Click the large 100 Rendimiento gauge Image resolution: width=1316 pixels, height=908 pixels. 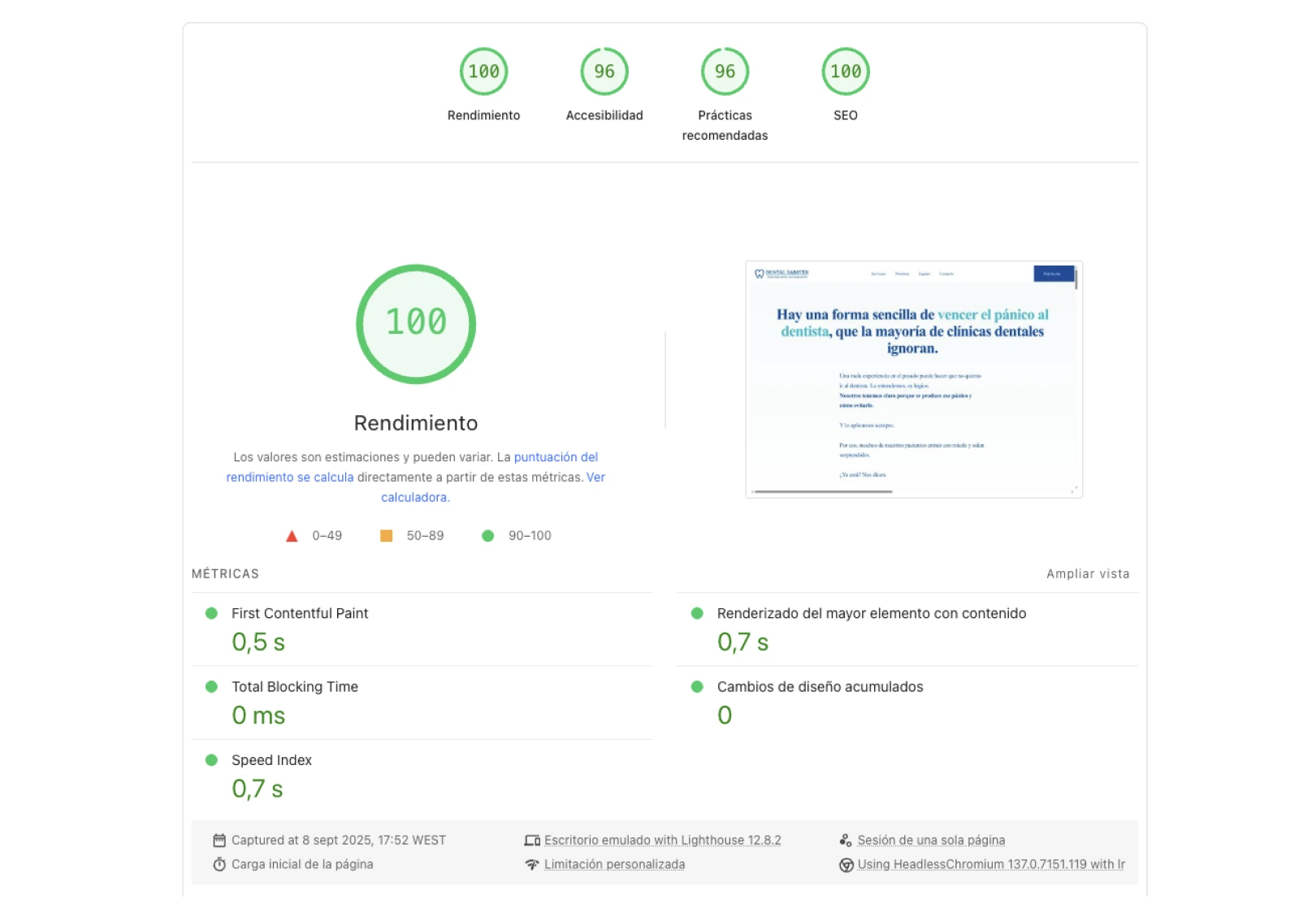click(416, 324)
